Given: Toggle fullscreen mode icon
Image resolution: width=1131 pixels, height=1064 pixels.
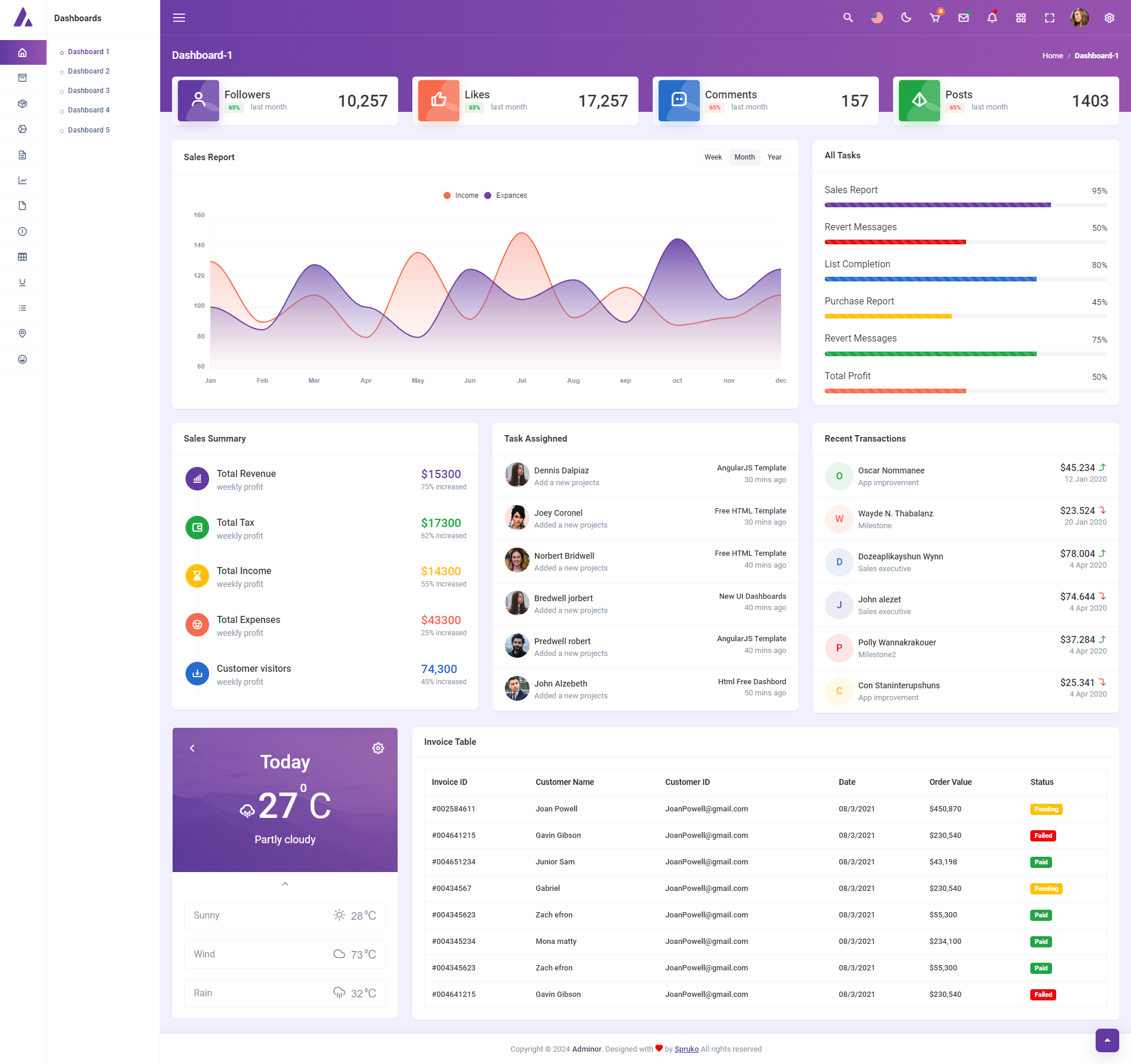Looking at the screenshot, I should [x=1050, y=18].
